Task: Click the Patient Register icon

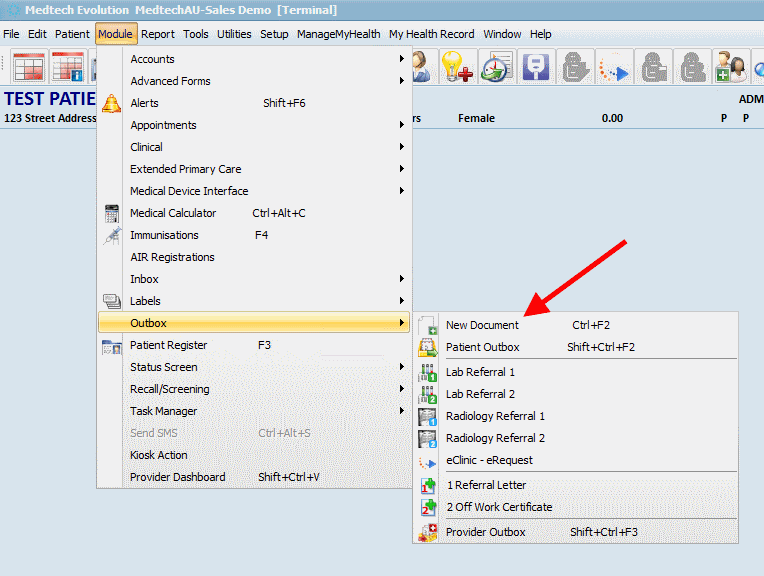Action: 112,346
